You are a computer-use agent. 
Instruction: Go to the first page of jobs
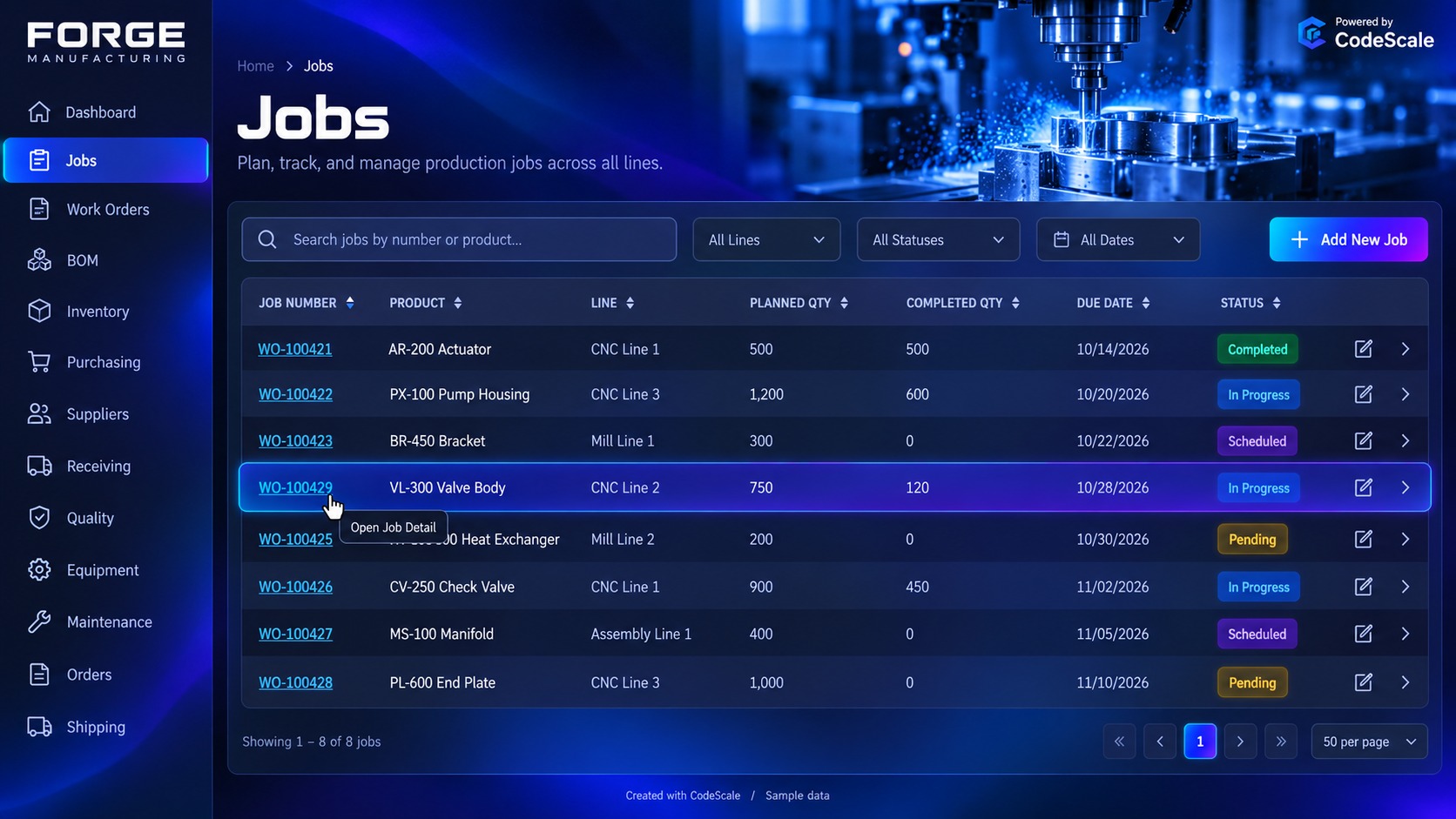tap(1119, 742)
